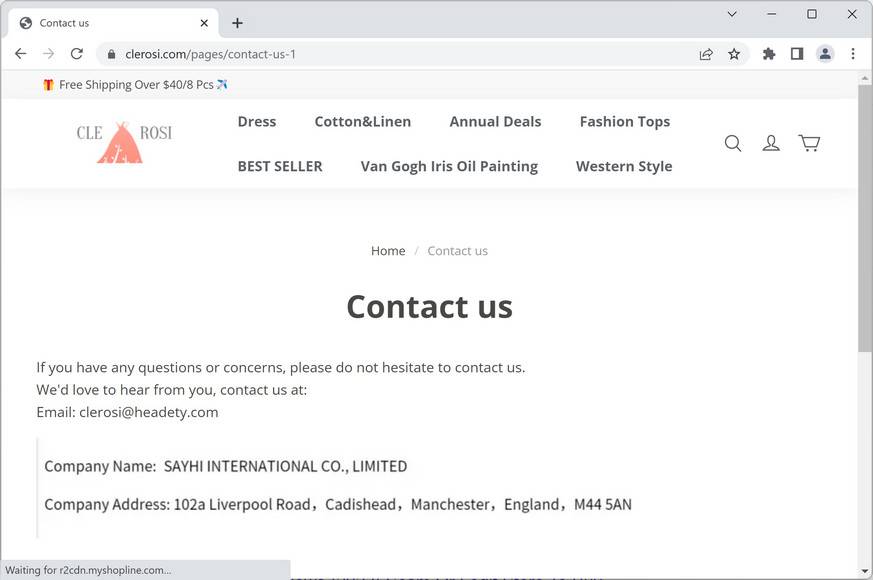873x580 pixels.
Task: Open BEST SELLER category
Action: (280, 166)
